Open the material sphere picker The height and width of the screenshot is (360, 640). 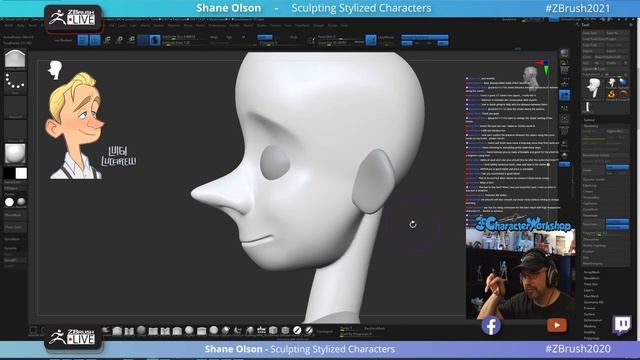coord(15,153)
